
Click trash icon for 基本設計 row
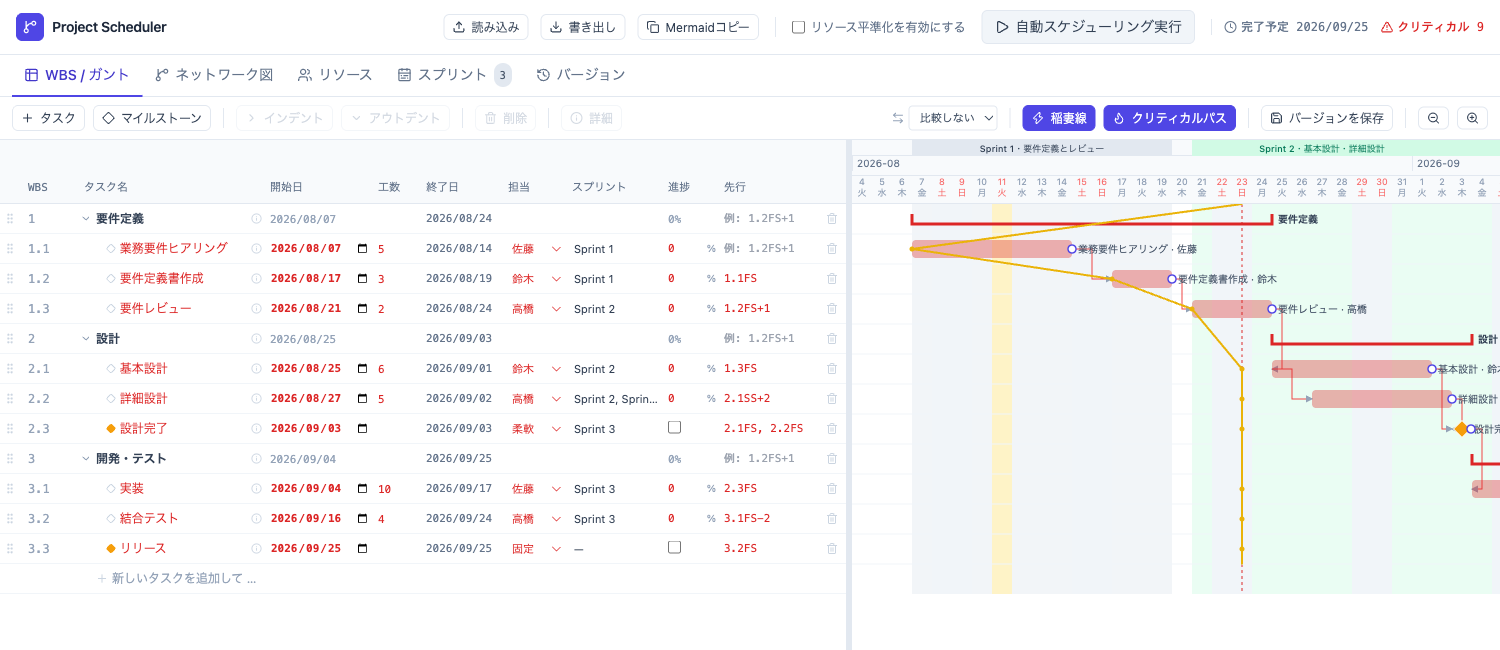pyautogui.click(x=832, y=368)
